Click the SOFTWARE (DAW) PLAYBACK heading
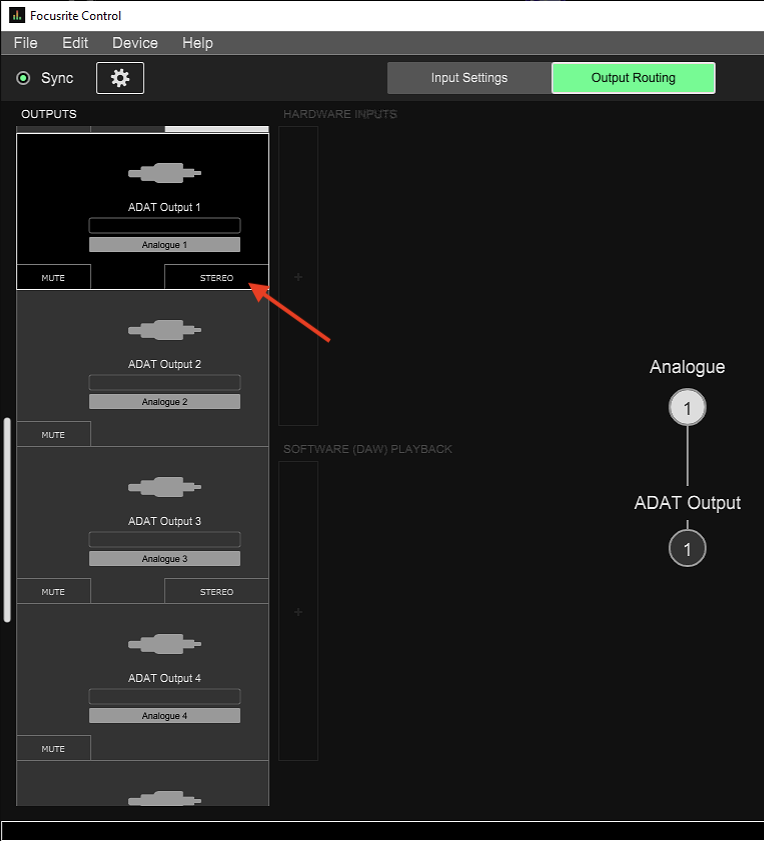Viewport: 764px width, 841px height. tap(368, 449)
